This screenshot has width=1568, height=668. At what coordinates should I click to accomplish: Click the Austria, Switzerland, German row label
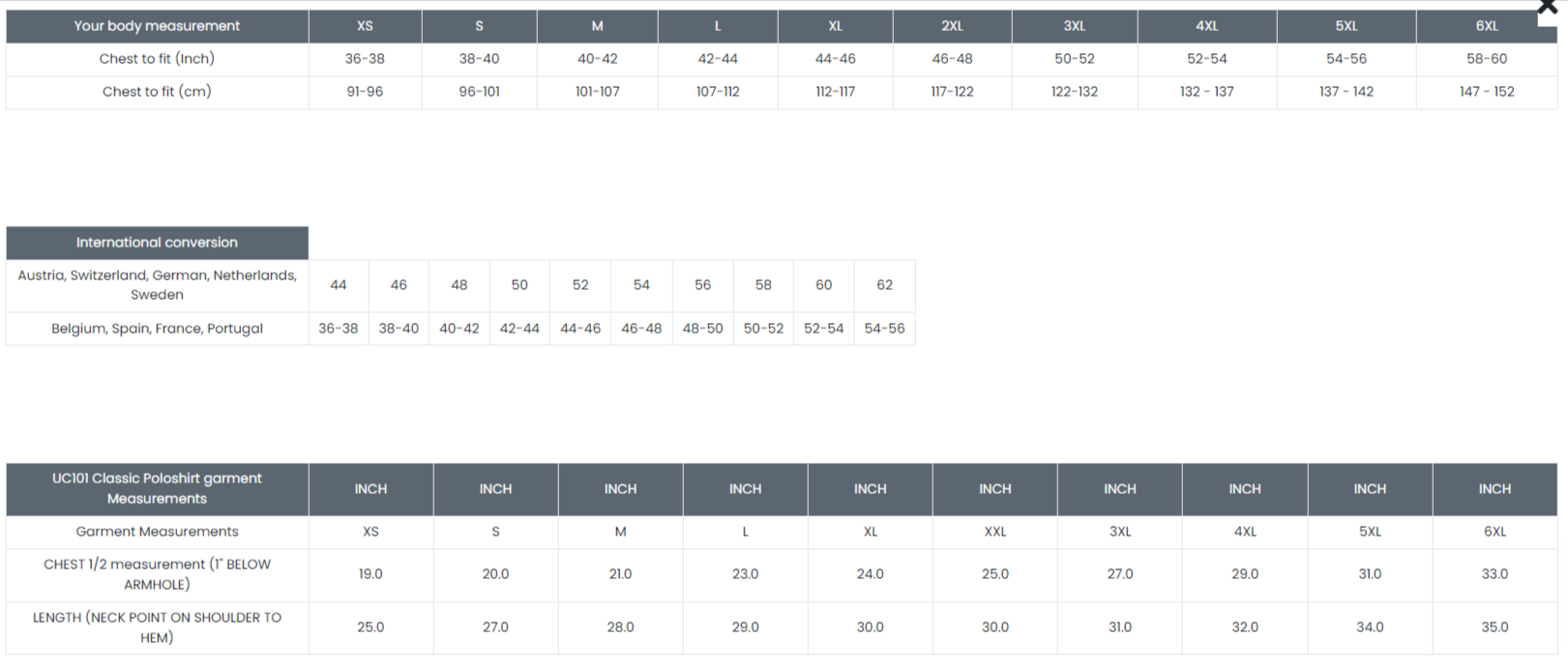coord(157,285)
